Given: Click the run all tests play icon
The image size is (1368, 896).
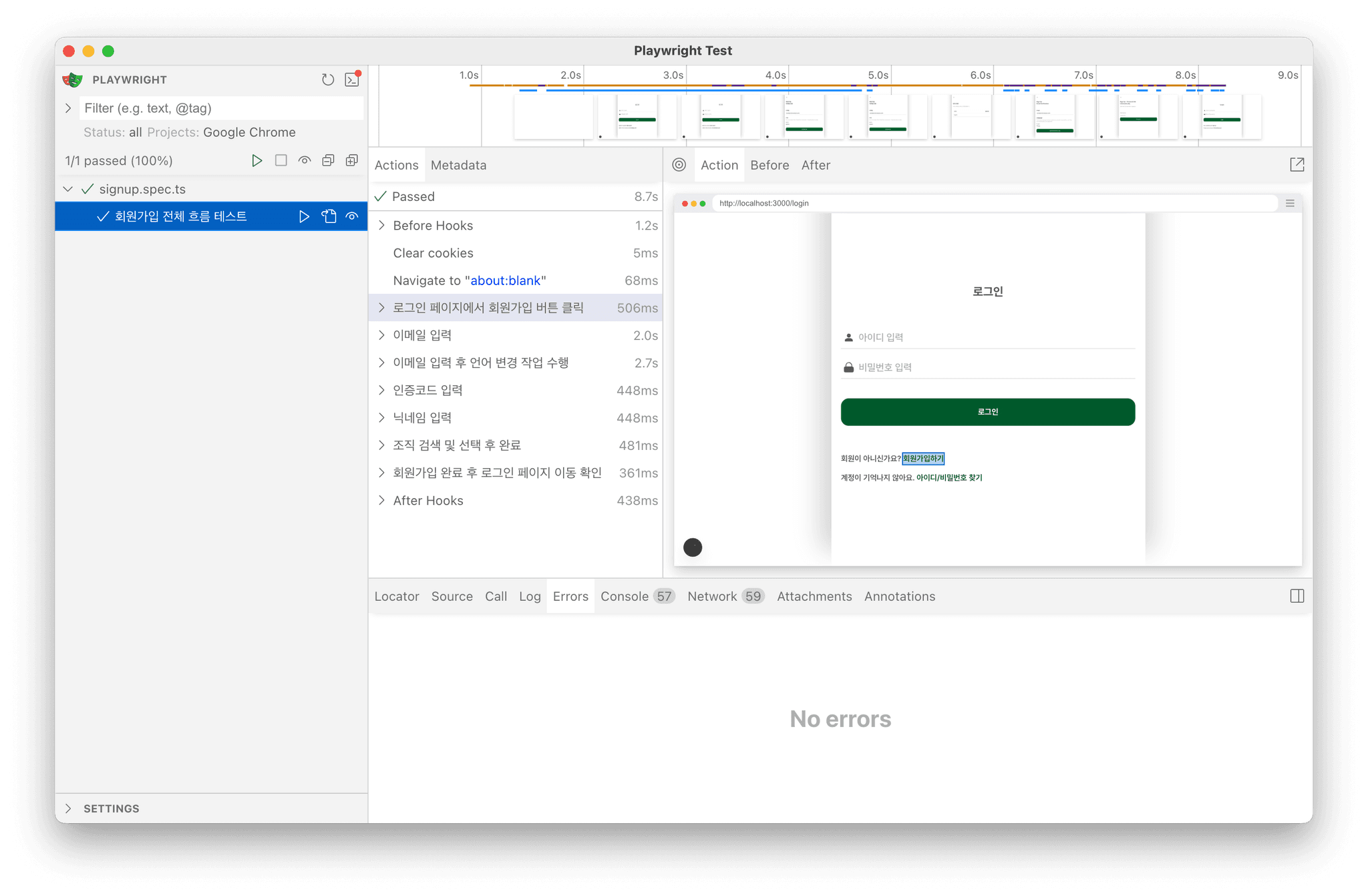Looking at the screenshot, I should 256,160.
